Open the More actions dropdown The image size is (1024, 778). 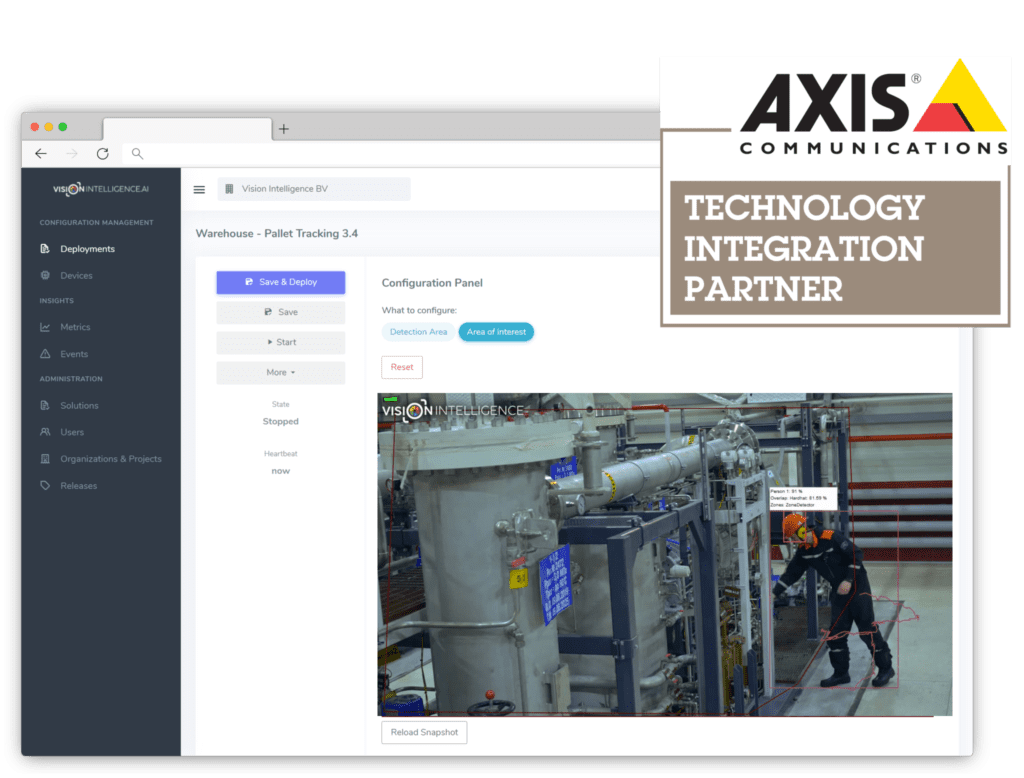280,371
